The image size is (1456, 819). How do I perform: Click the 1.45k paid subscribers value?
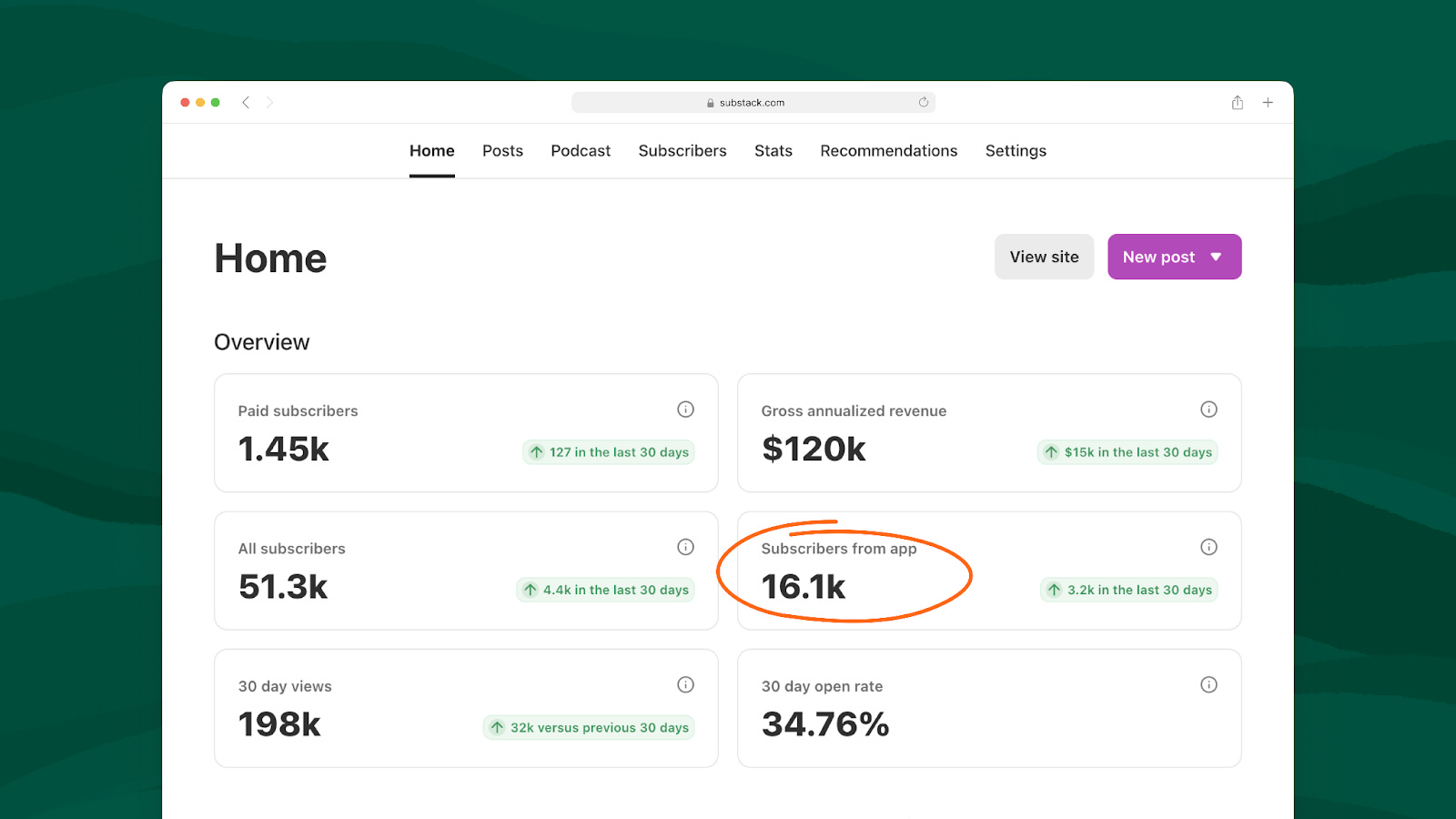284,450
